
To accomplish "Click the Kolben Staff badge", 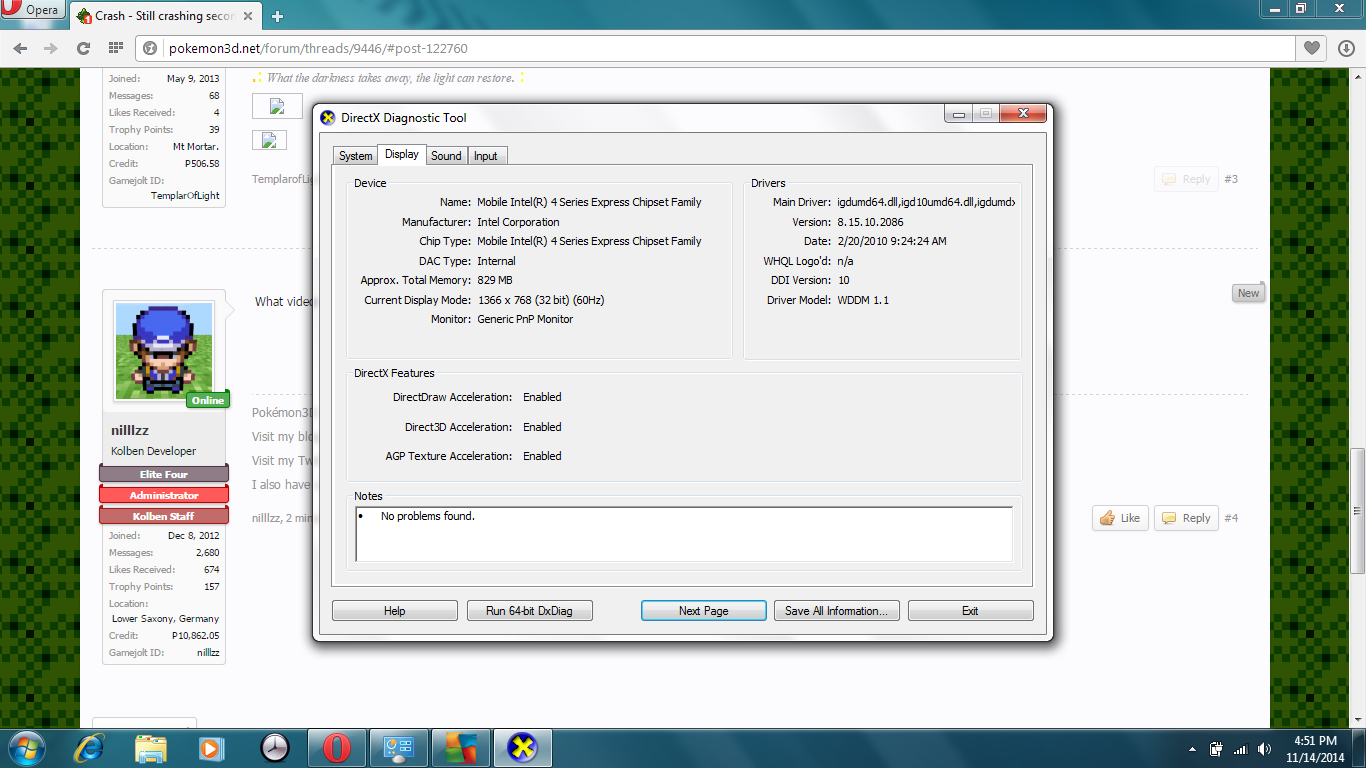I will tap(164, 516).
